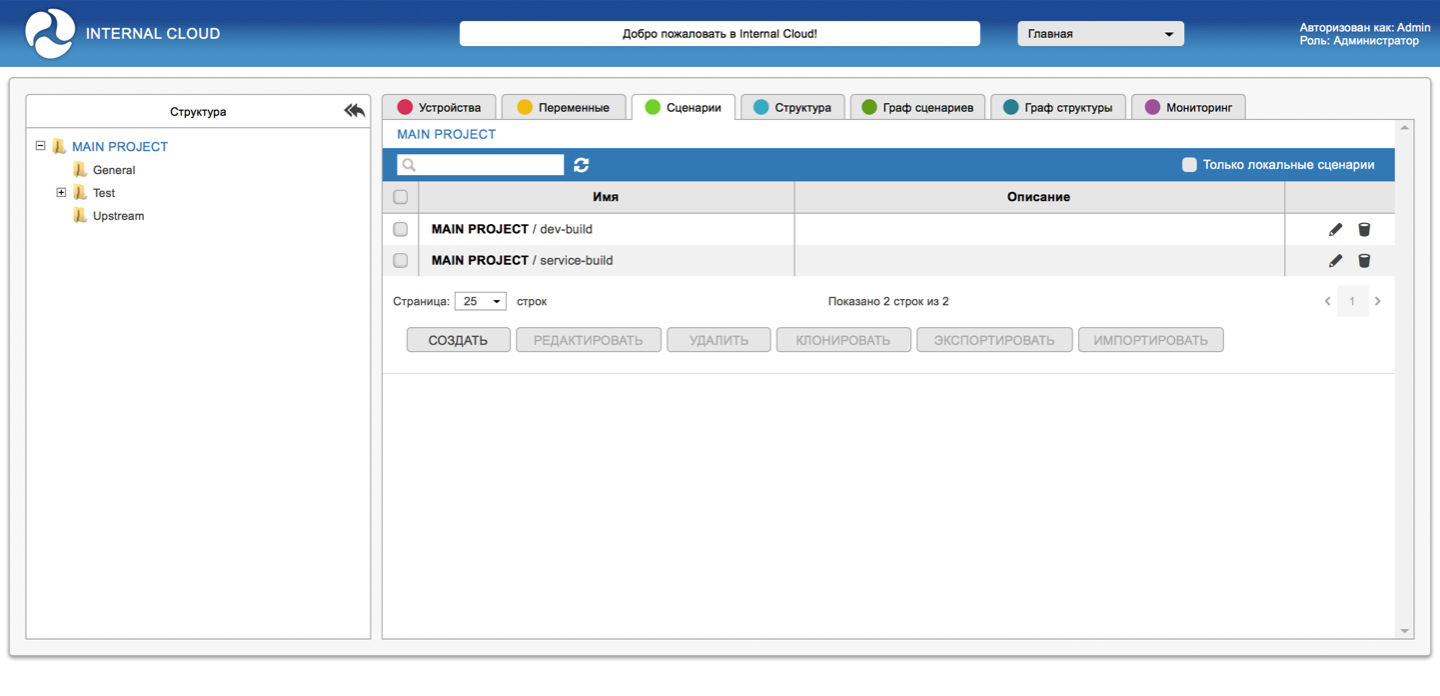The height and width of the screenshot is (696, 1440).
Task: Edit service-build scenario with pencil icon
Action: pos(1335,261)
